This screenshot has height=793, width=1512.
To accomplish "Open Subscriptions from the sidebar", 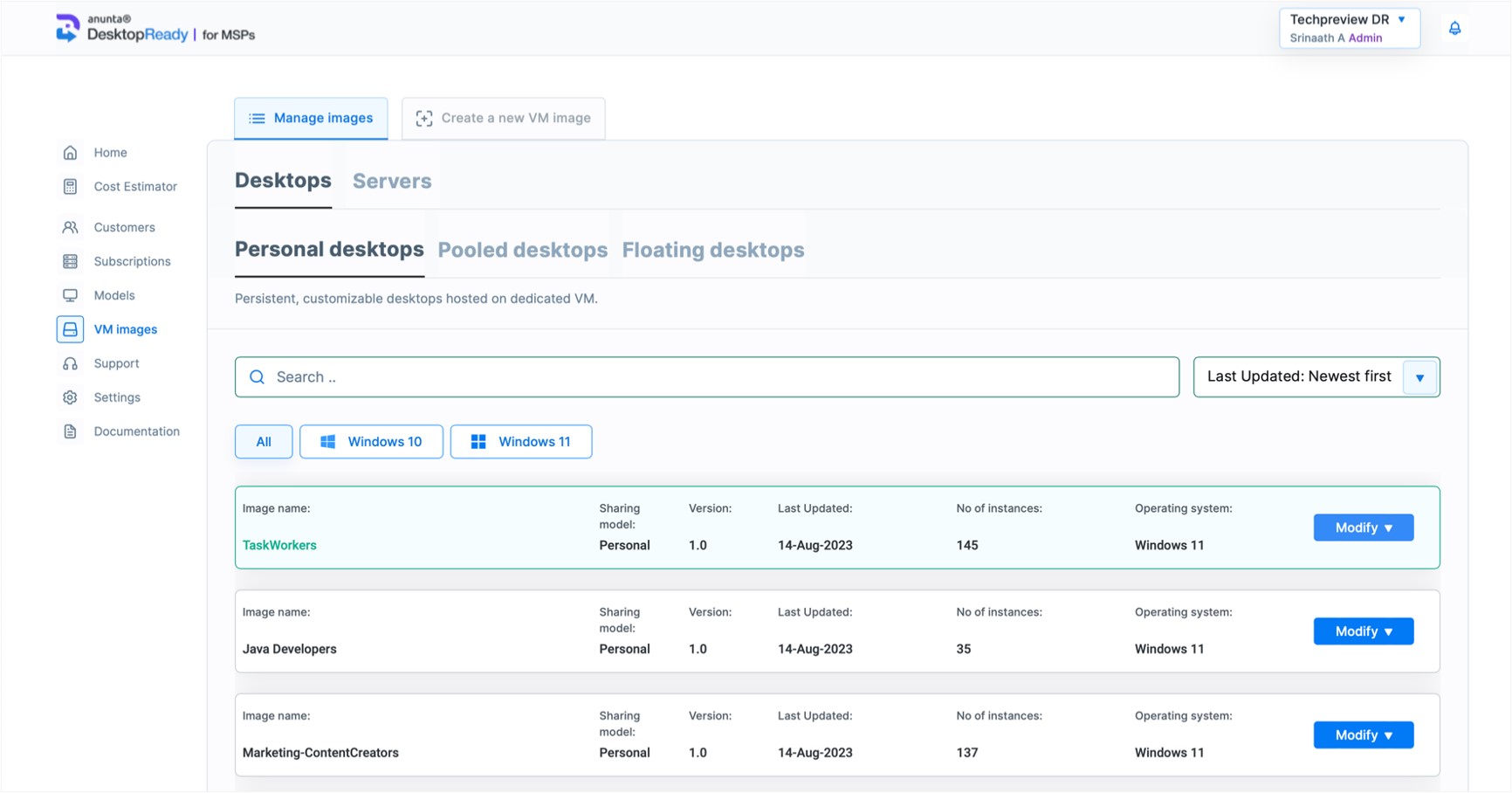I will coord(132,261).
